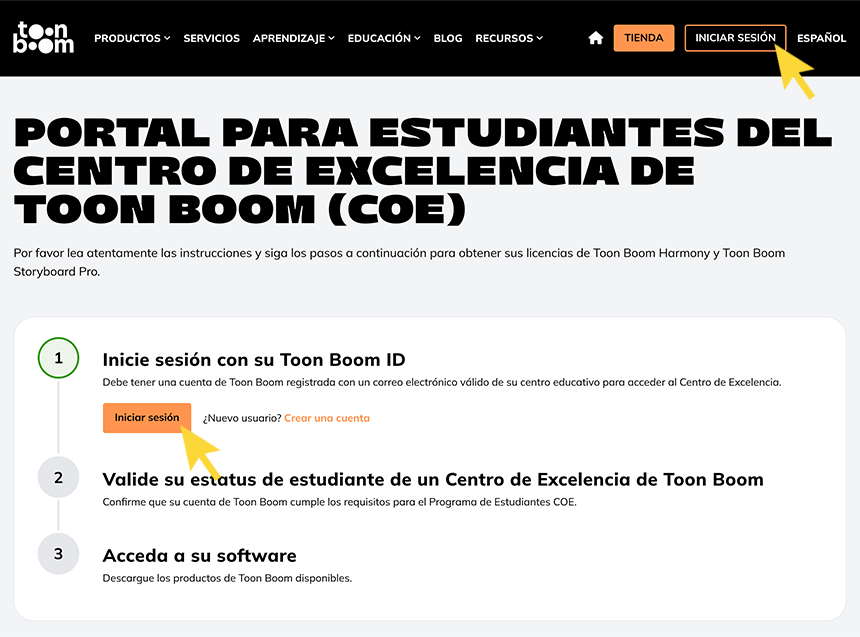This screenshot has width=860, height=637.
Task: Click orange Iniciar sesión button in step 1
Action: (147, 418)
